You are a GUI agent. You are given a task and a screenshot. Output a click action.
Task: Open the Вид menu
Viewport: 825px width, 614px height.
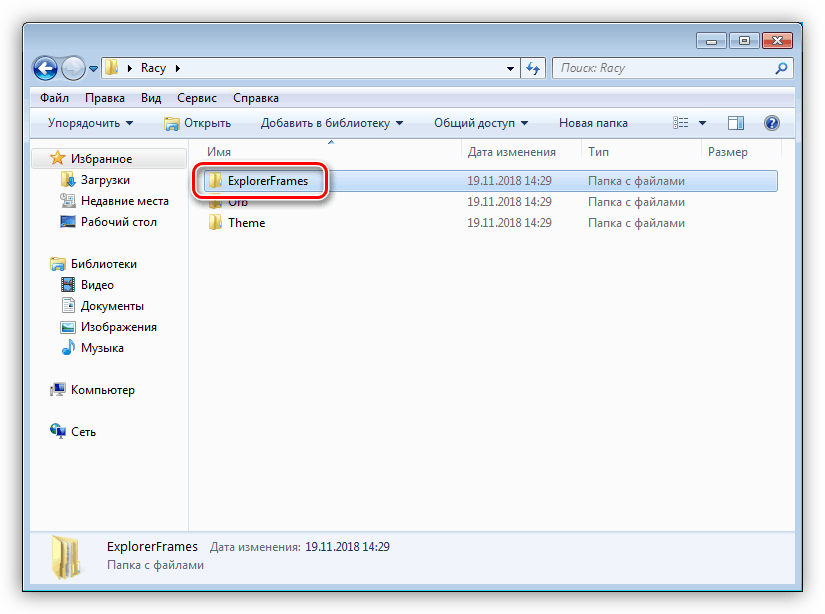pyautogui.click(x=151, y=98)
